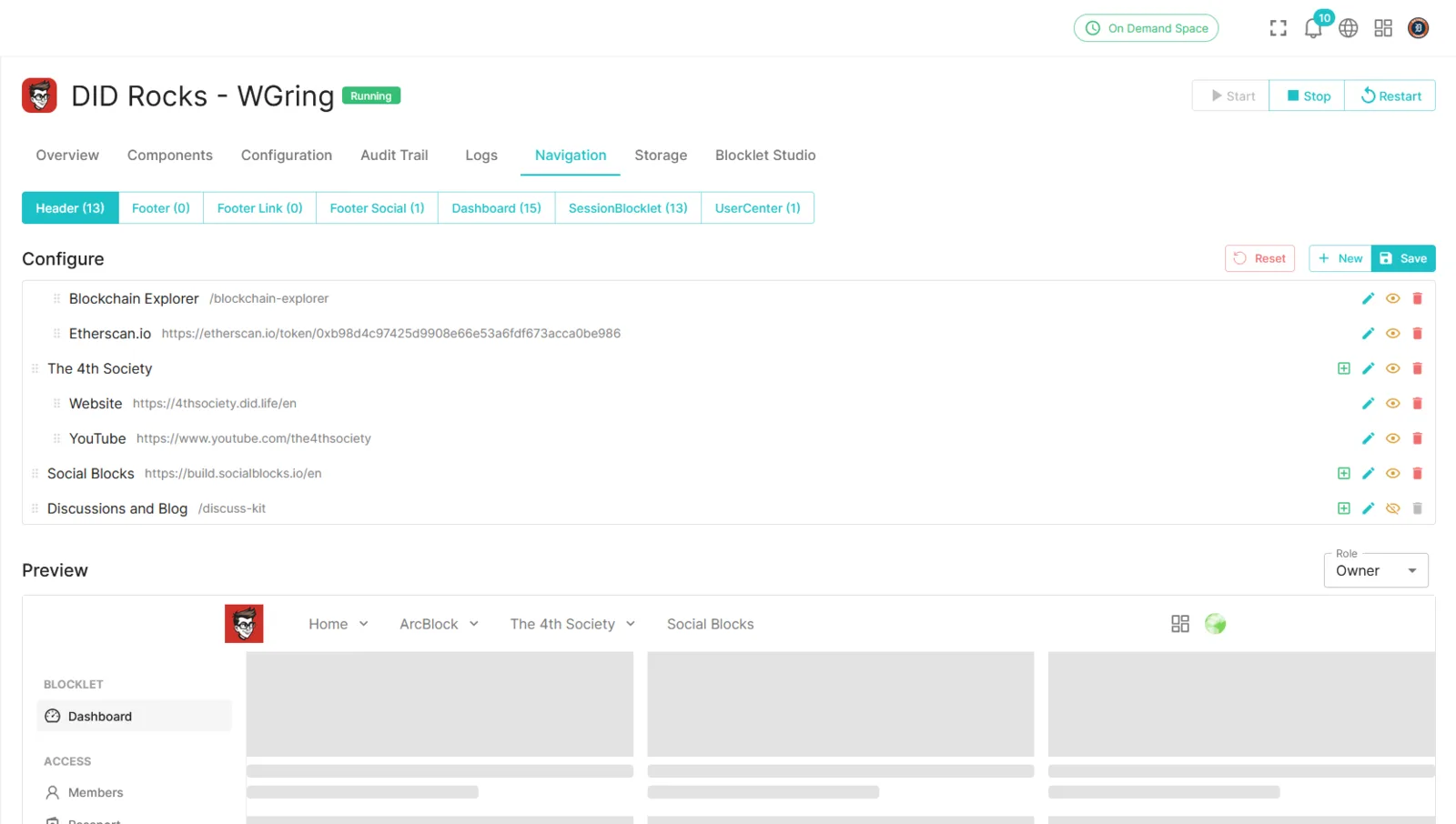Viewport: 1456px width, 824px height.
Task: Select the SessionBlocklet (13) section
Action: click(x=628, y=208)
